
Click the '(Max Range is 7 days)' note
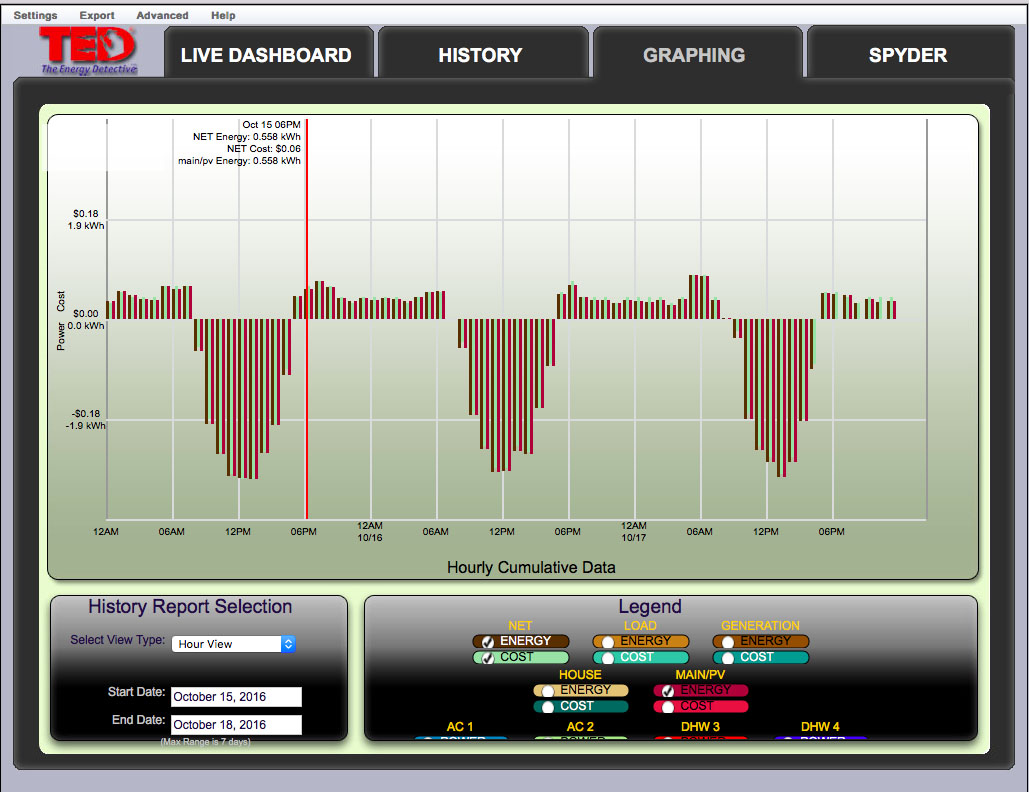click(x=205, y=741)
